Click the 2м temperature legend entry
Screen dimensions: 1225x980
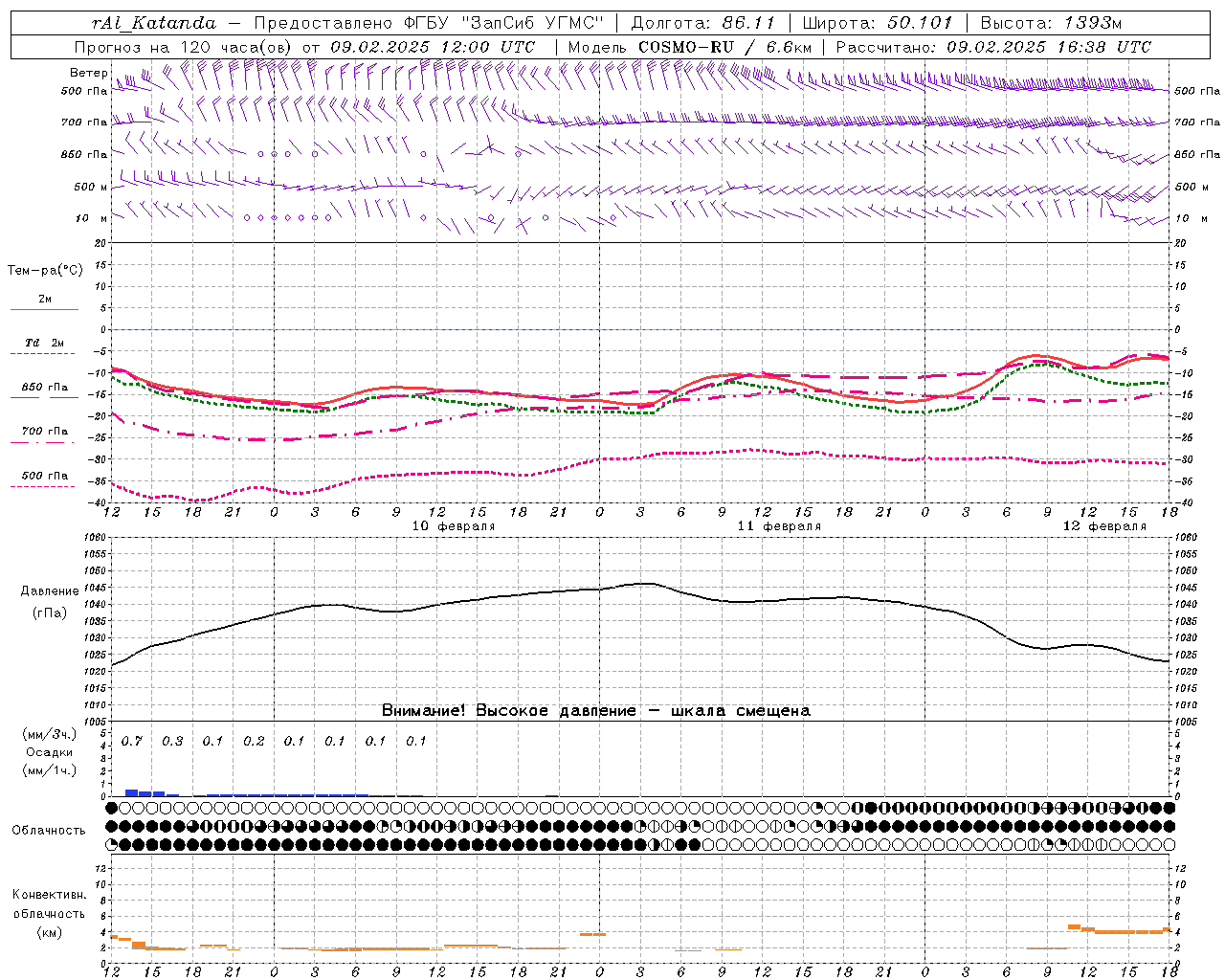click(x=45, y=300)
